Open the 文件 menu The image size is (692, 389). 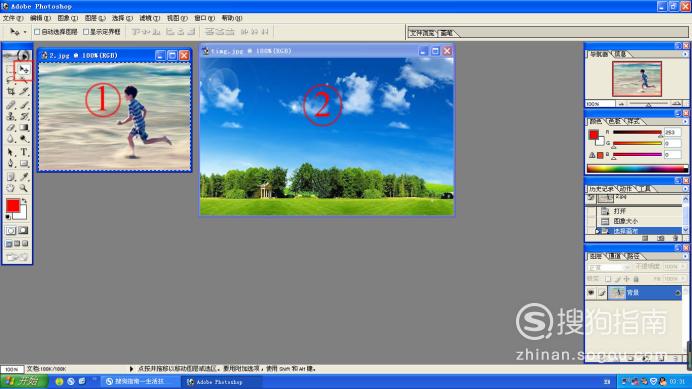click(x=12, y=18)
